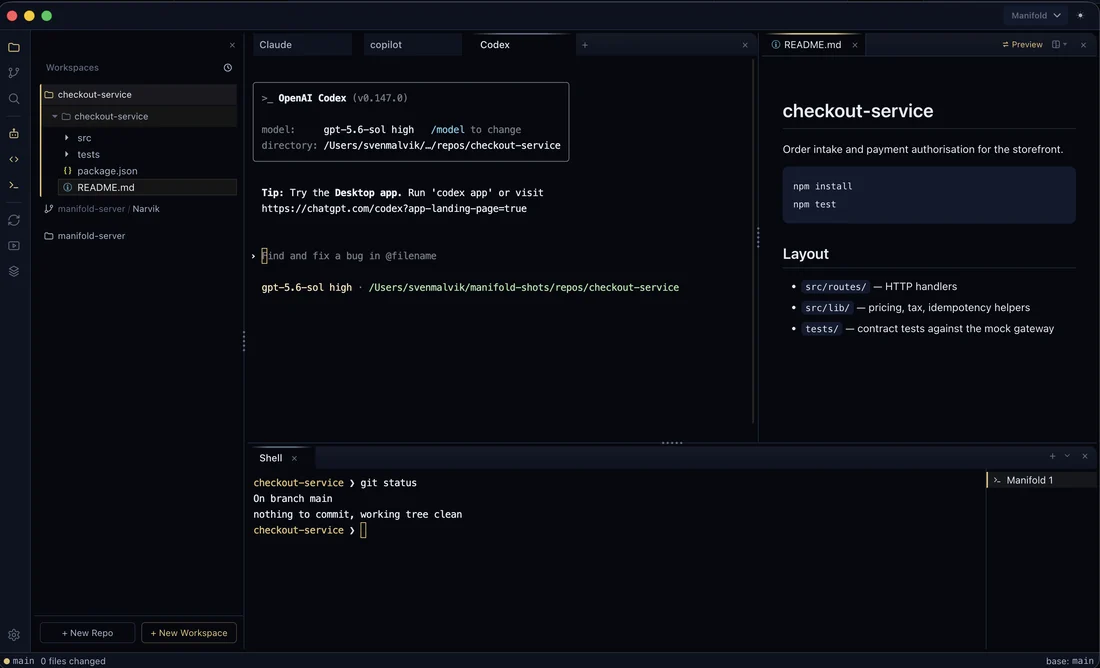
Task: Open the stacked layers icon in the activity bar
Action: pyautogui.click(x=13, y=272)
